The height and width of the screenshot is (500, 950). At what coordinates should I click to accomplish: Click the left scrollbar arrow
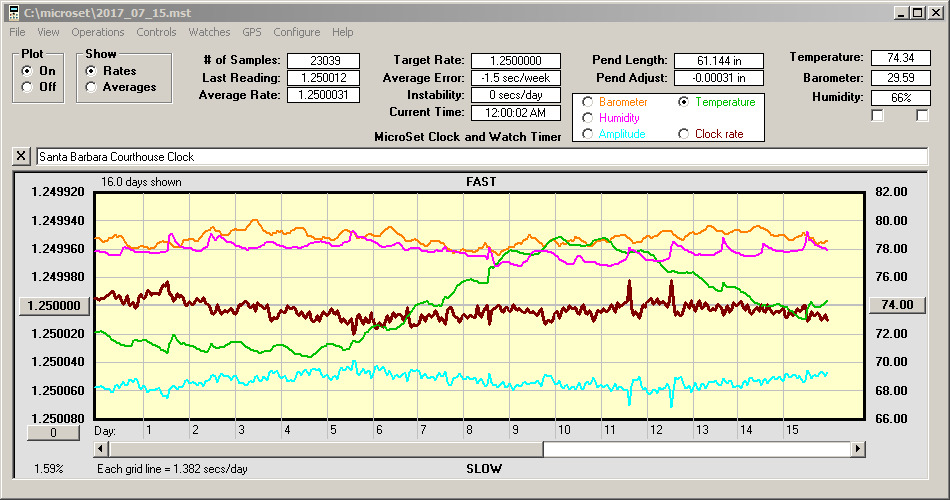(x=102, y=449)
